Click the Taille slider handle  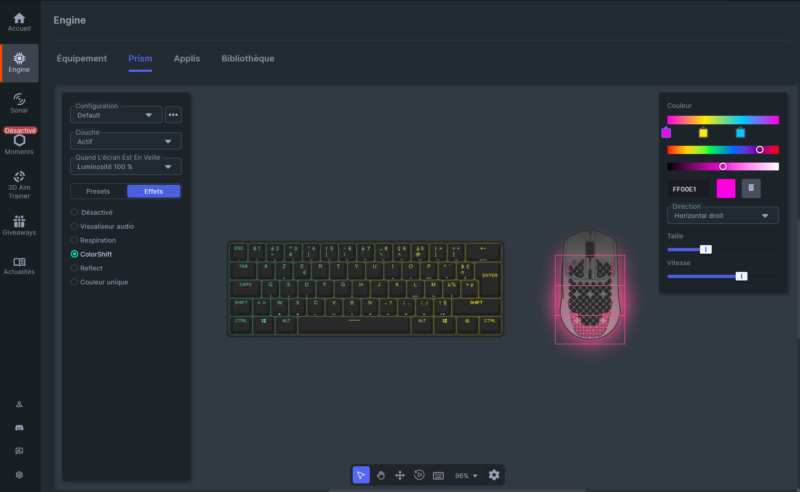(706, 250)
